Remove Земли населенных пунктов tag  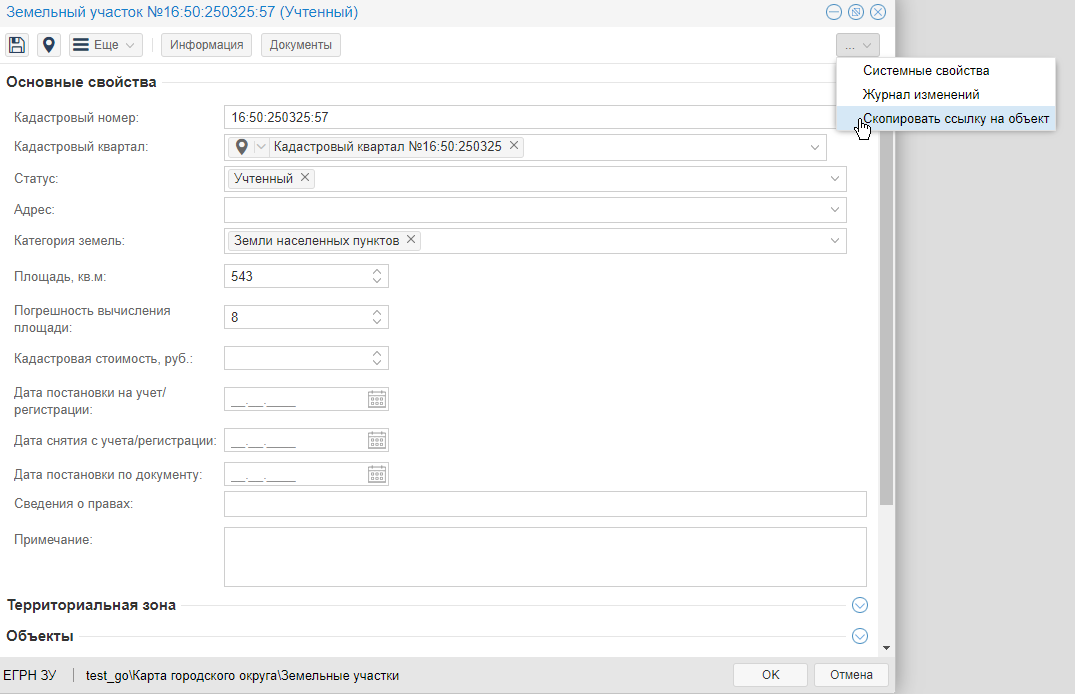tap(411, 240)
